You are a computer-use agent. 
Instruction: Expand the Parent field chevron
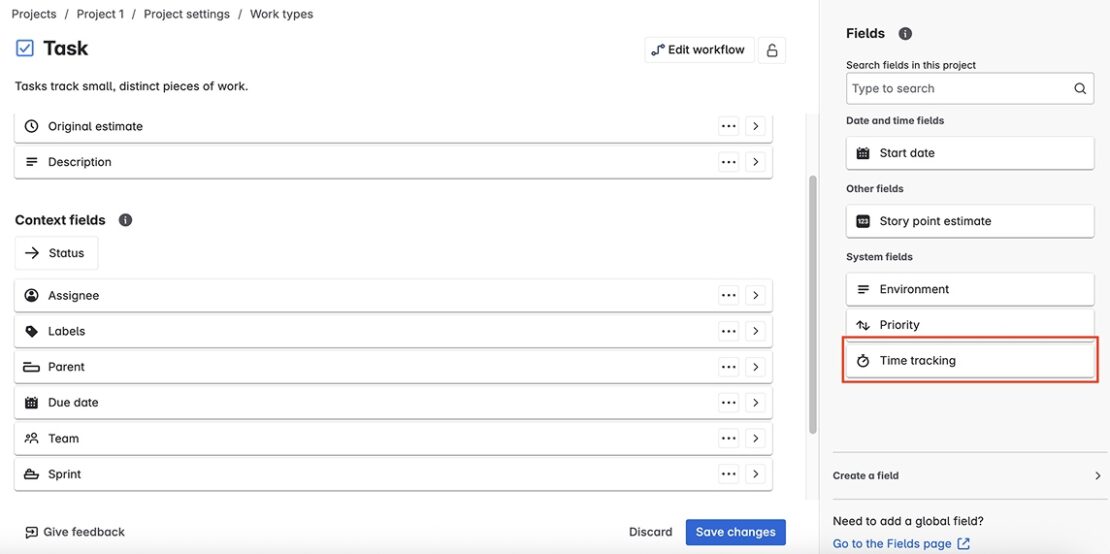pyautogui.click(x=755, y=367)
